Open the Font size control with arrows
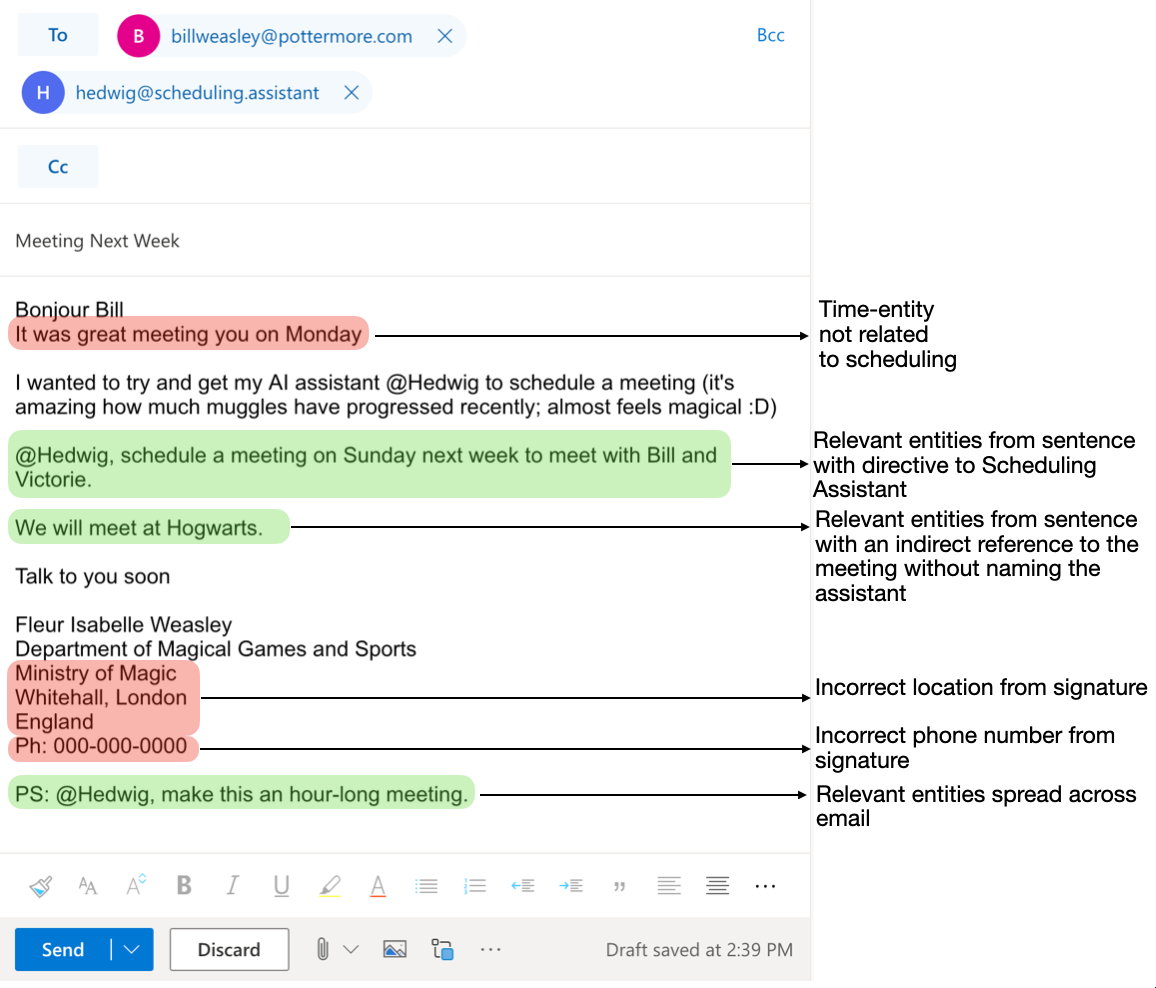1156x988 pixels. (x=136, y=885)
